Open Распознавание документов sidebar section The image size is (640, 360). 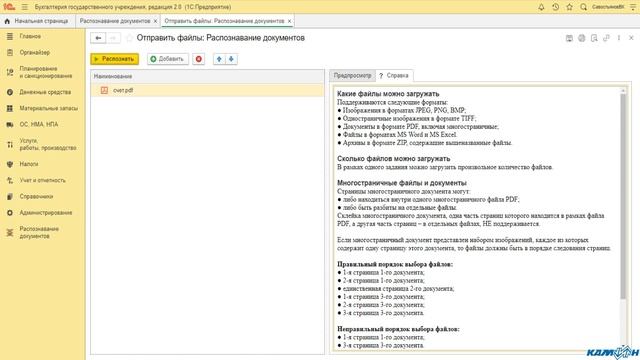click(39, 233)
